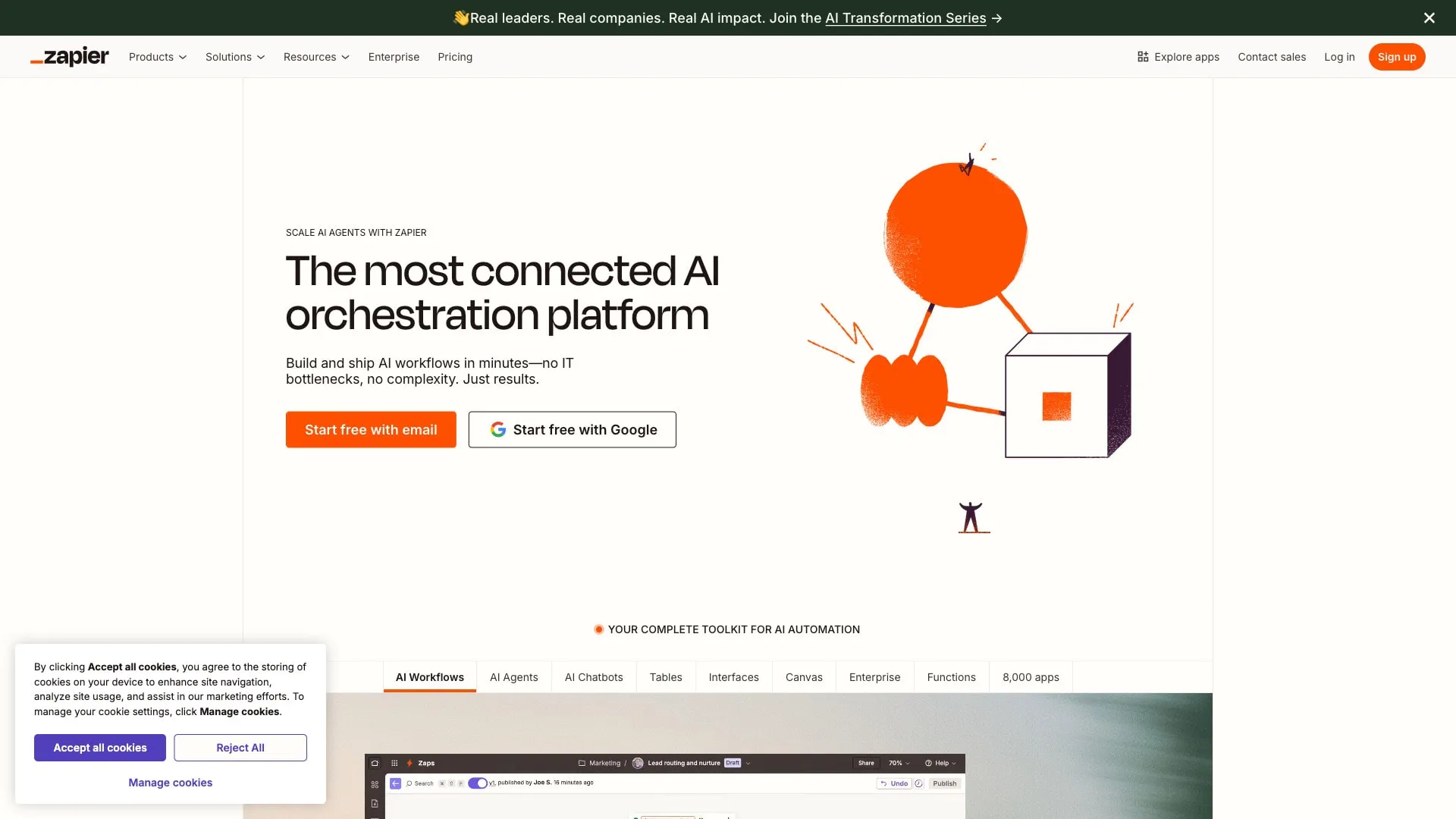Click the Undo button in editor preview
This screenshot has height=819, width=1456.
tap(895, 783)
